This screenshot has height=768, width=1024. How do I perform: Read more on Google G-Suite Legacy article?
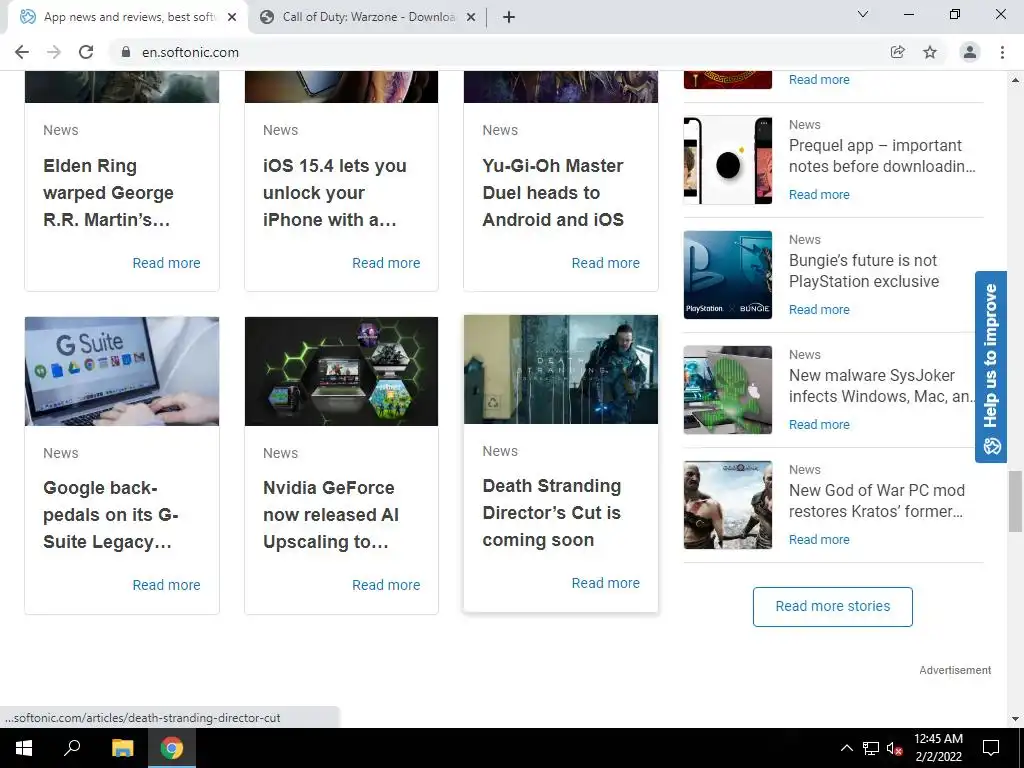tap(167, 585)
